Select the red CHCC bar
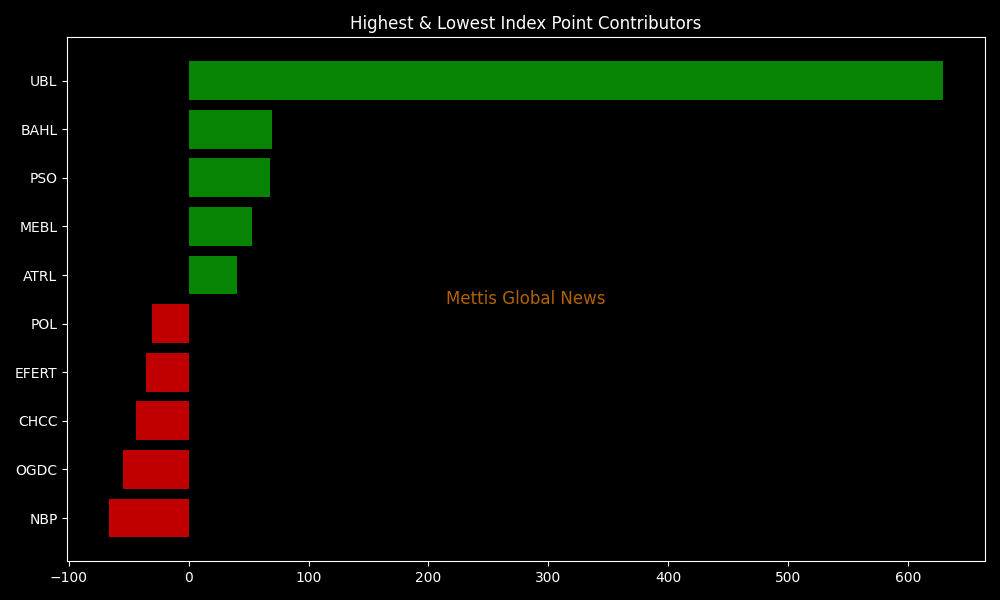1000x600 pixels. [163, 421]
